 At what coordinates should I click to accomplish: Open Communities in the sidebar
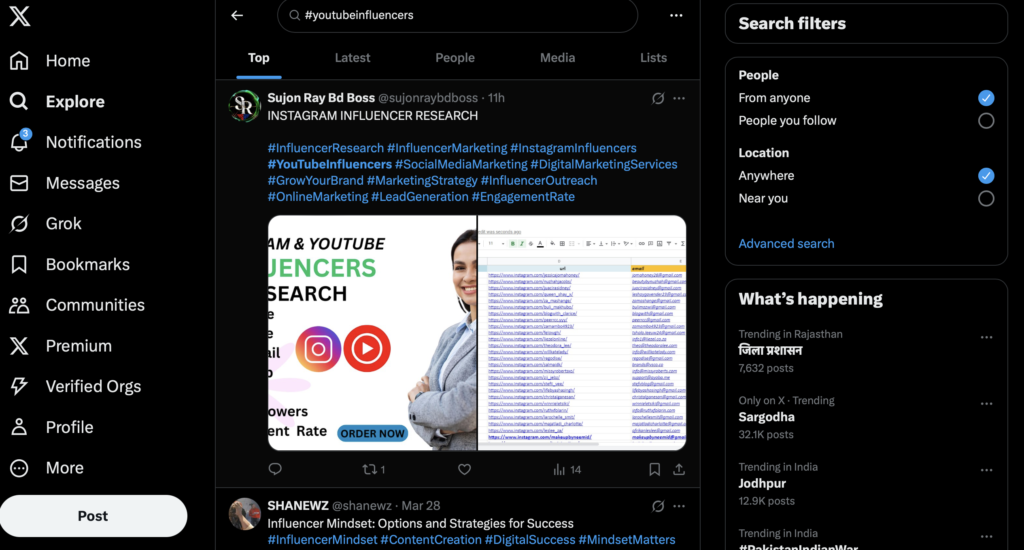[76, 305]
